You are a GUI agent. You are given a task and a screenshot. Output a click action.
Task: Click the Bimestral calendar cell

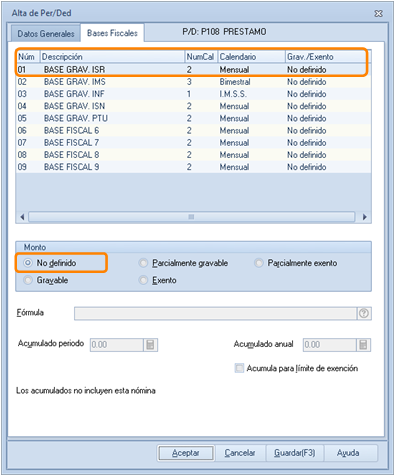(x=235, y=82)
